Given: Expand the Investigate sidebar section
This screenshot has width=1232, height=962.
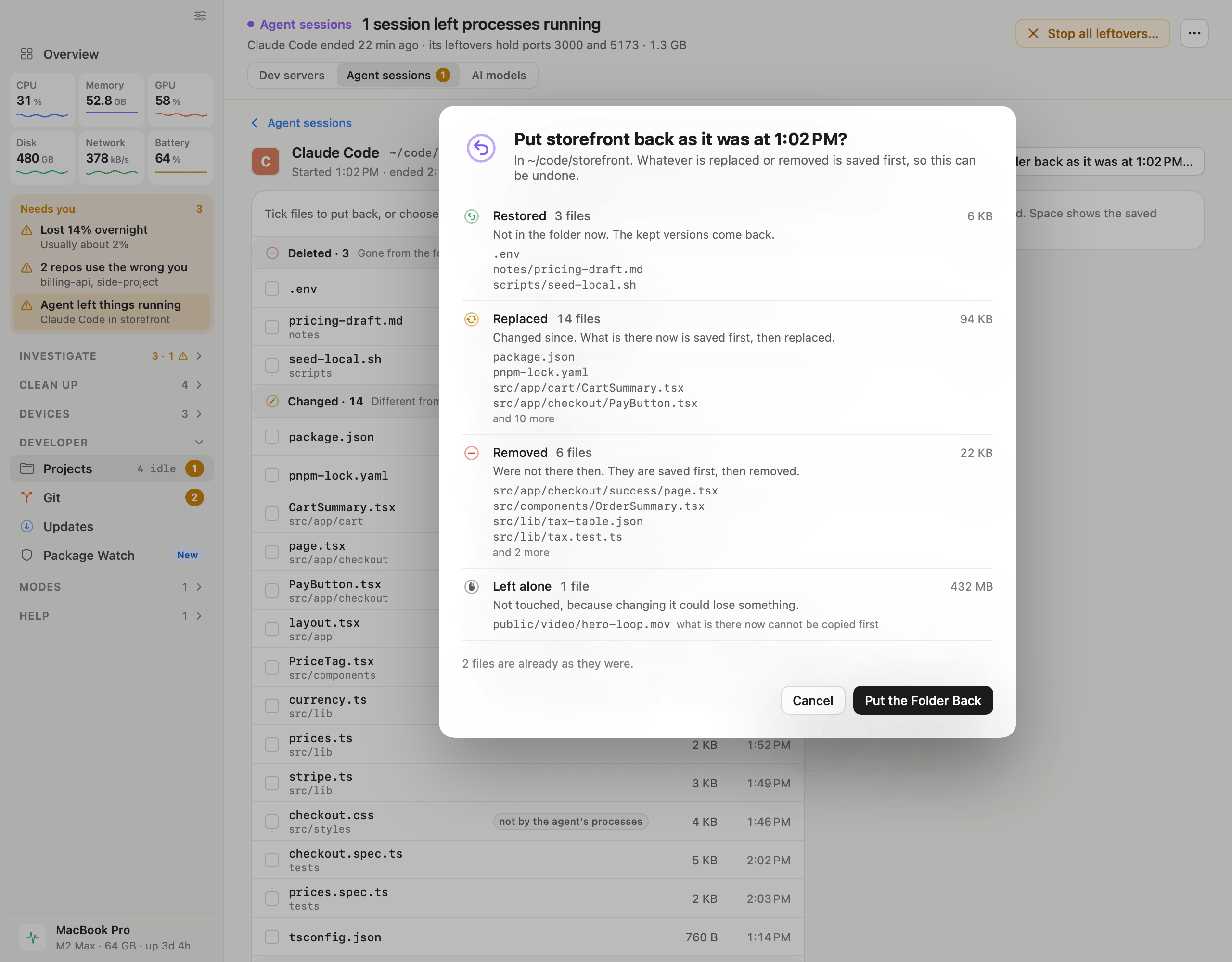Looking at the screenshot, I should (199, 356).
